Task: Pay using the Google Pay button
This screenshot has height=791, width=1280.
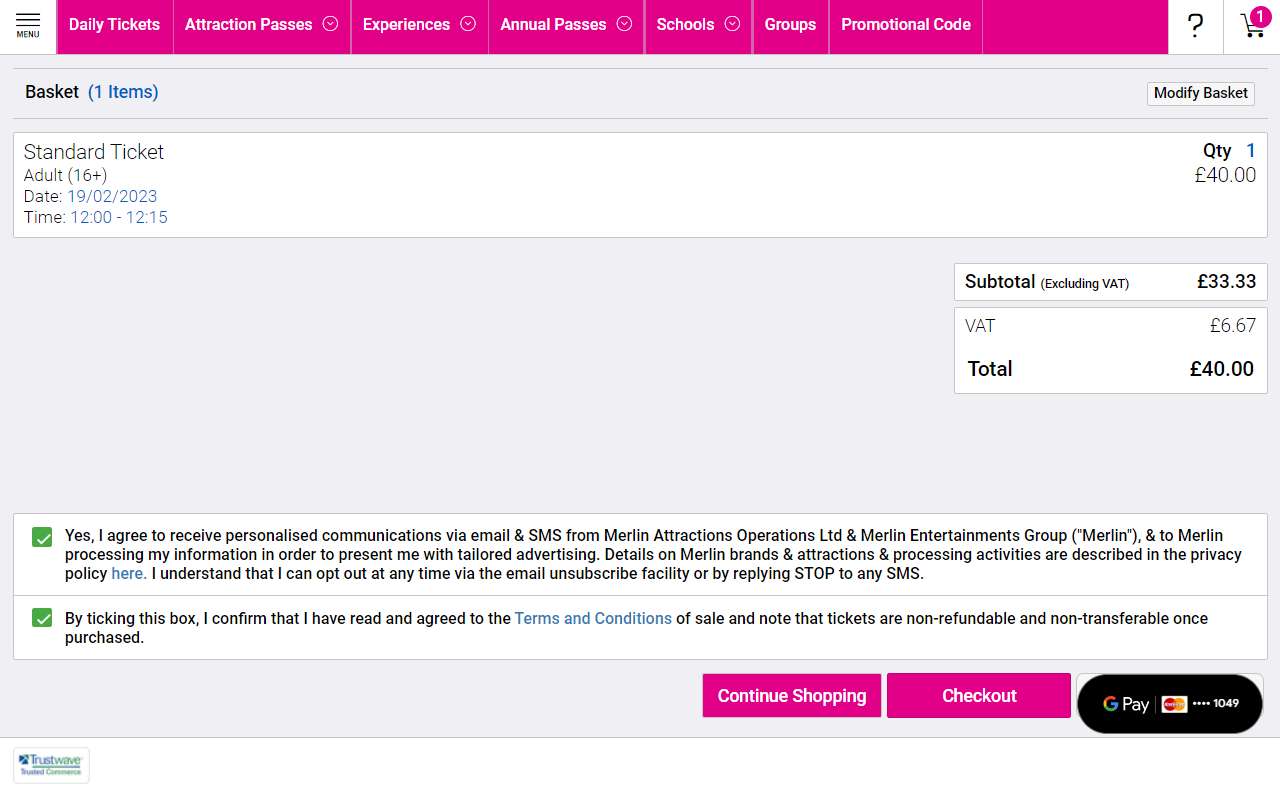Action: (1169, 703)
